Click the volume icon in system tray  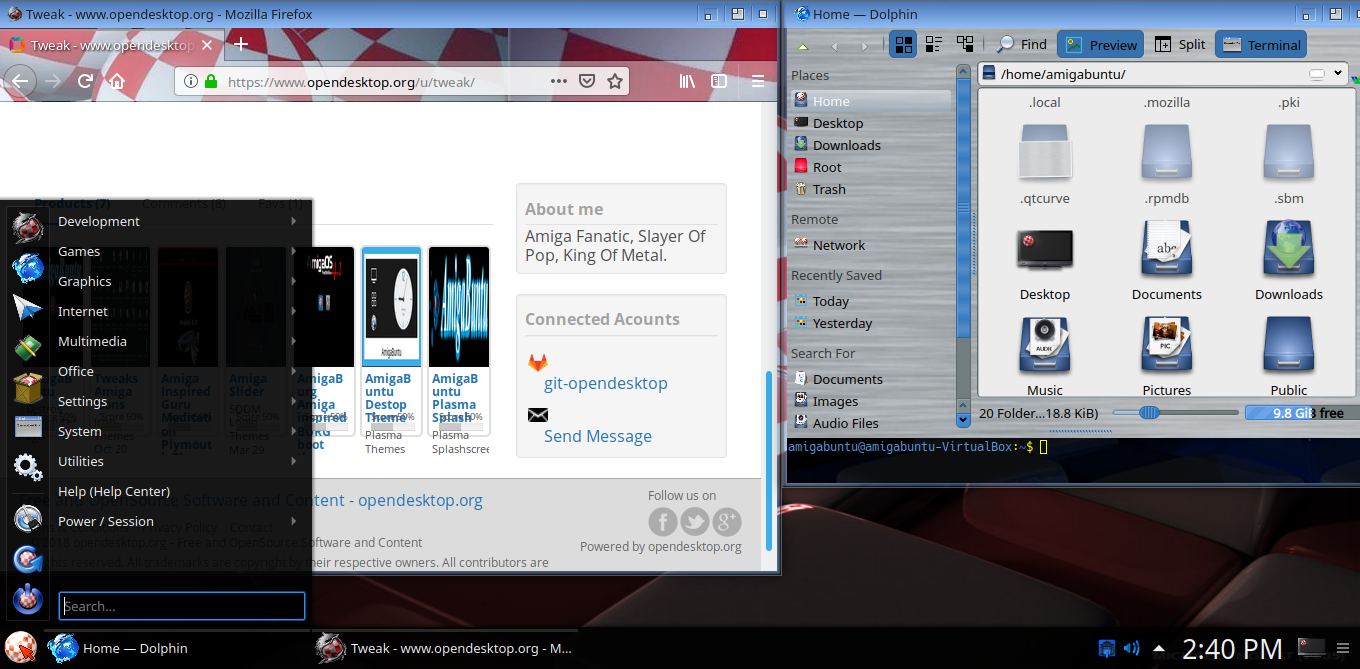tap(1131, 648)
